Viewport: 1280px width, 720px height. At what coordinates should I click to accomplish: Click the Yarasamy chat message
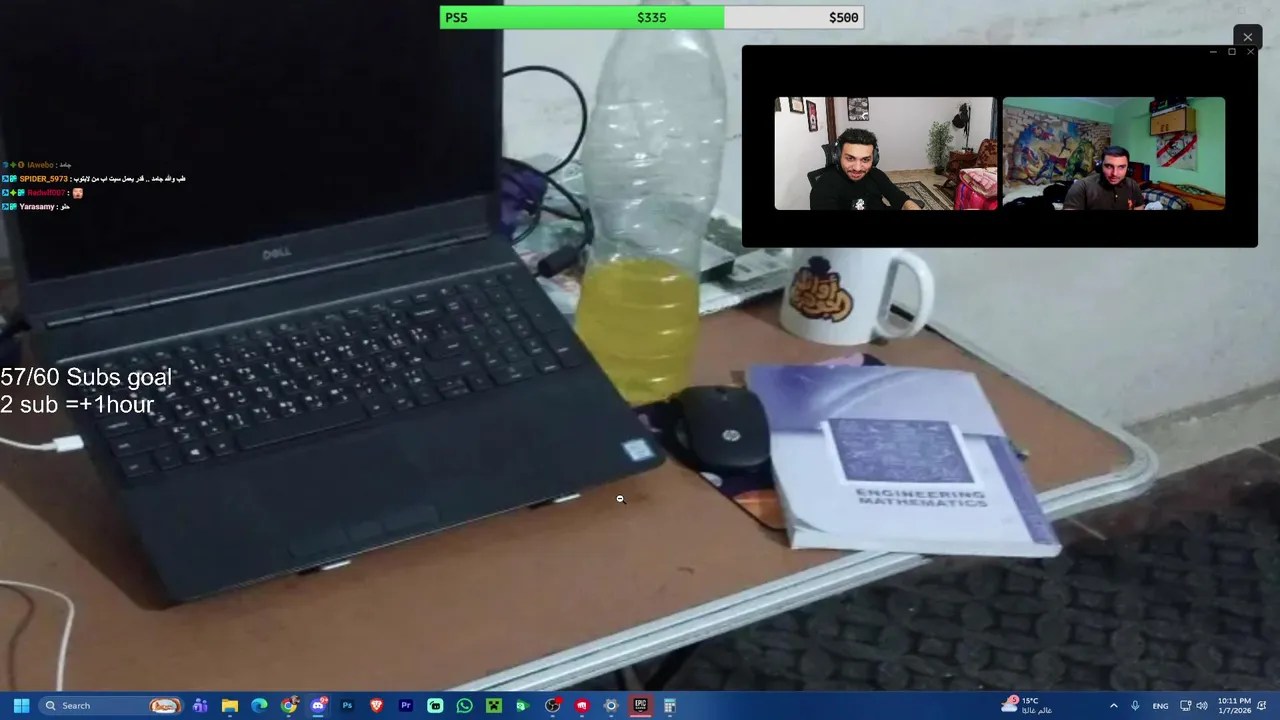point(36,207)
